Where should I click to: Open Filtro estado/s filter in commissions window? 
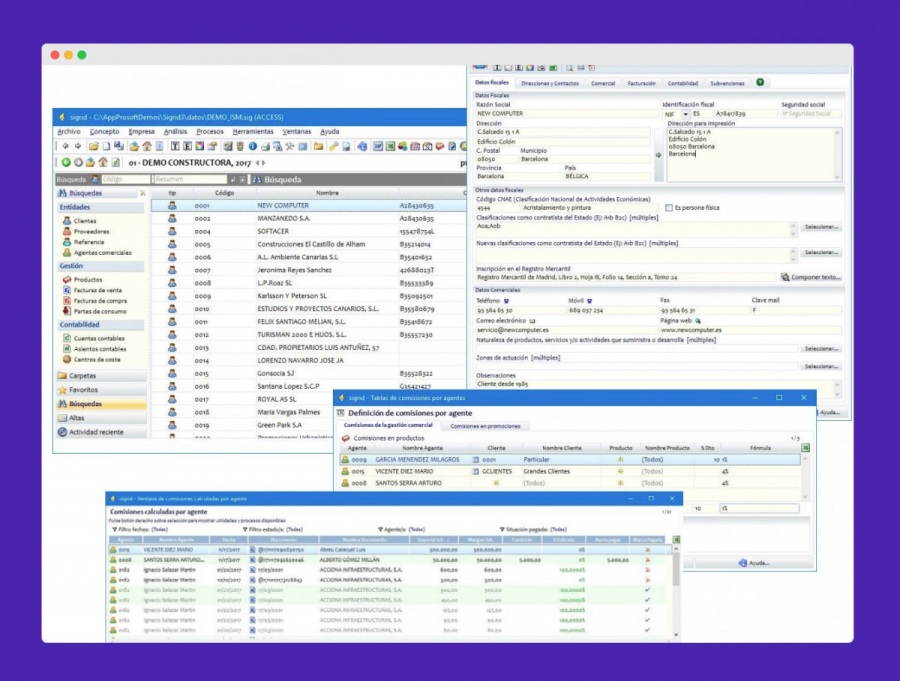(273, 529)
